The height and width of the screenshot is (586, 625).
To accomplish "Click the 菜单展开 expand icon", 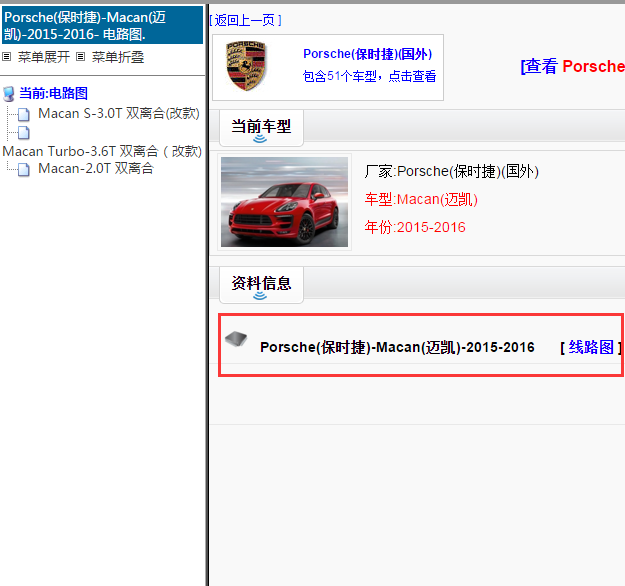I will pyautogui.click(x=6, y=57).
